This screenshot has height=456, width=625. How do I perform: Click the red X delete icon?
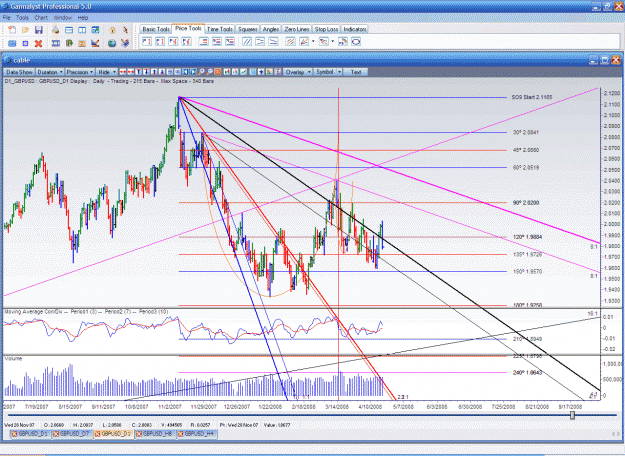[38, 43]
